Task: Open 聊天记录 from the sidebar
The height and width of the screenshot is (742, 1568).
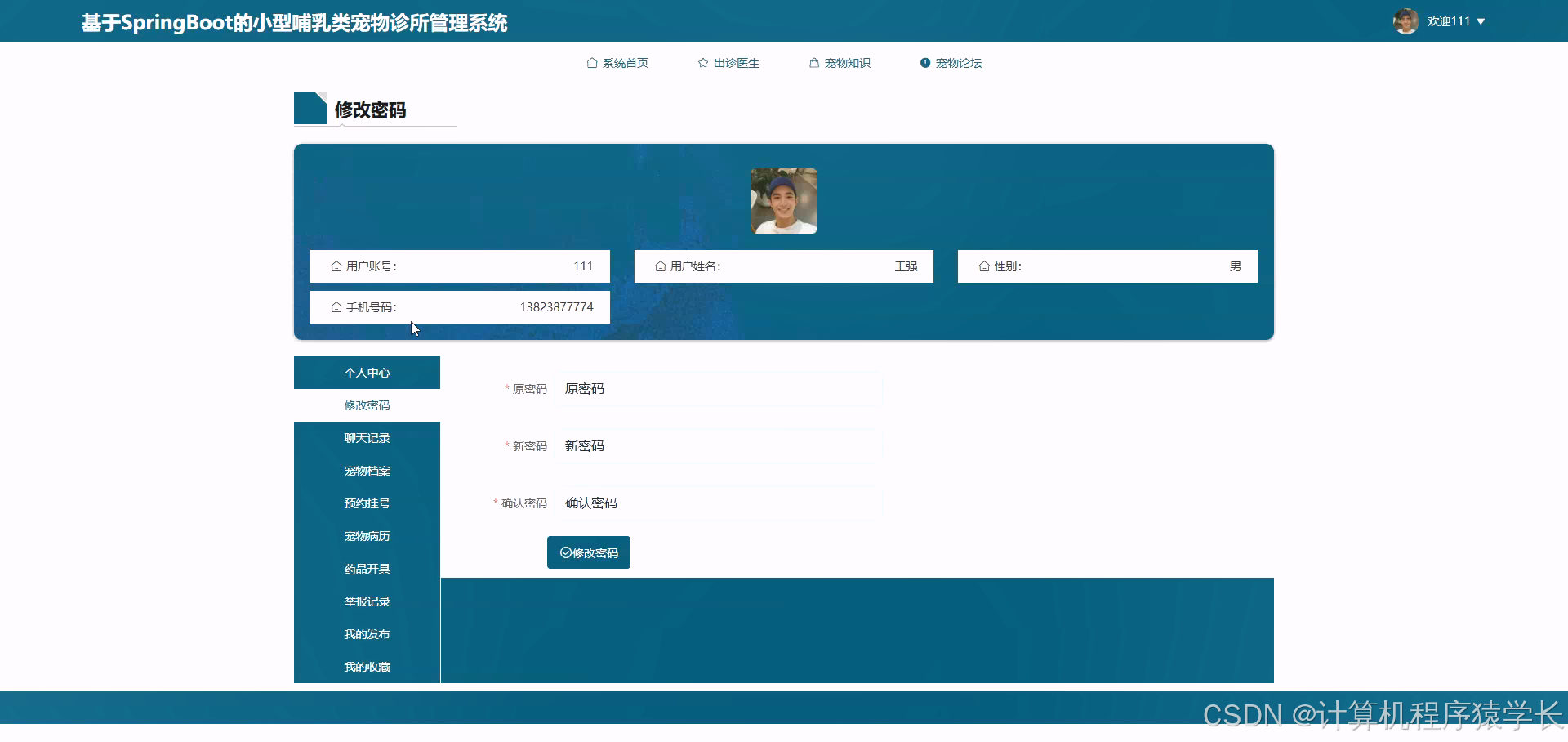Action: pyautogui.click(x=367, y=438)
